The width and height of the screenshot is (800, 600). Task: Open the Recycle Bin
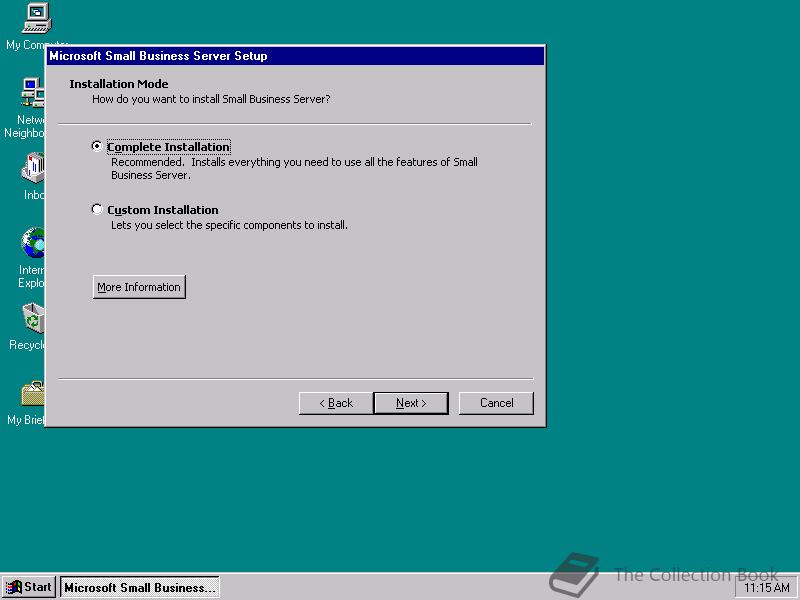tap(32, 320)
